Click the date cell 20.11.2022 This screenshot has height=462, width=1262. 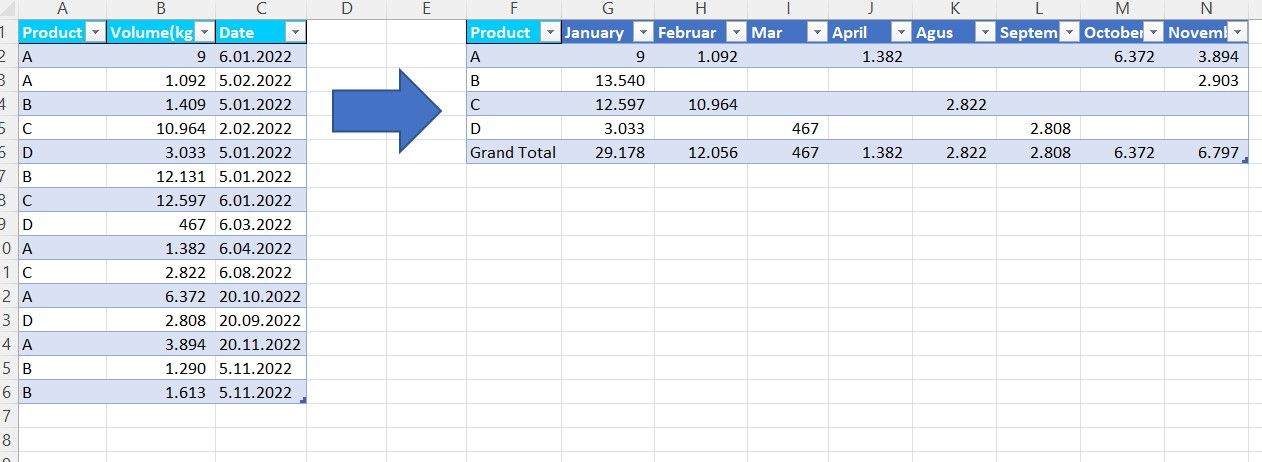click(x=261, y=345)
